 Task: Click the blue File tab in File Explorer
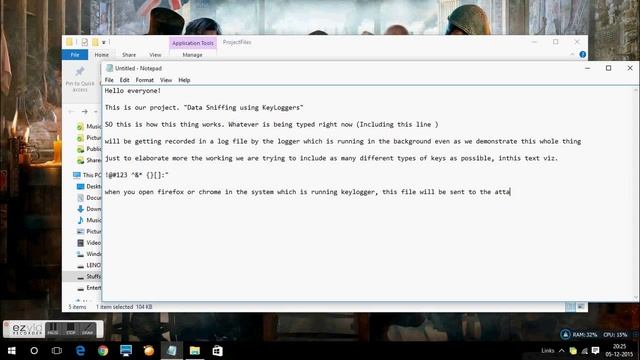(75, 55)
